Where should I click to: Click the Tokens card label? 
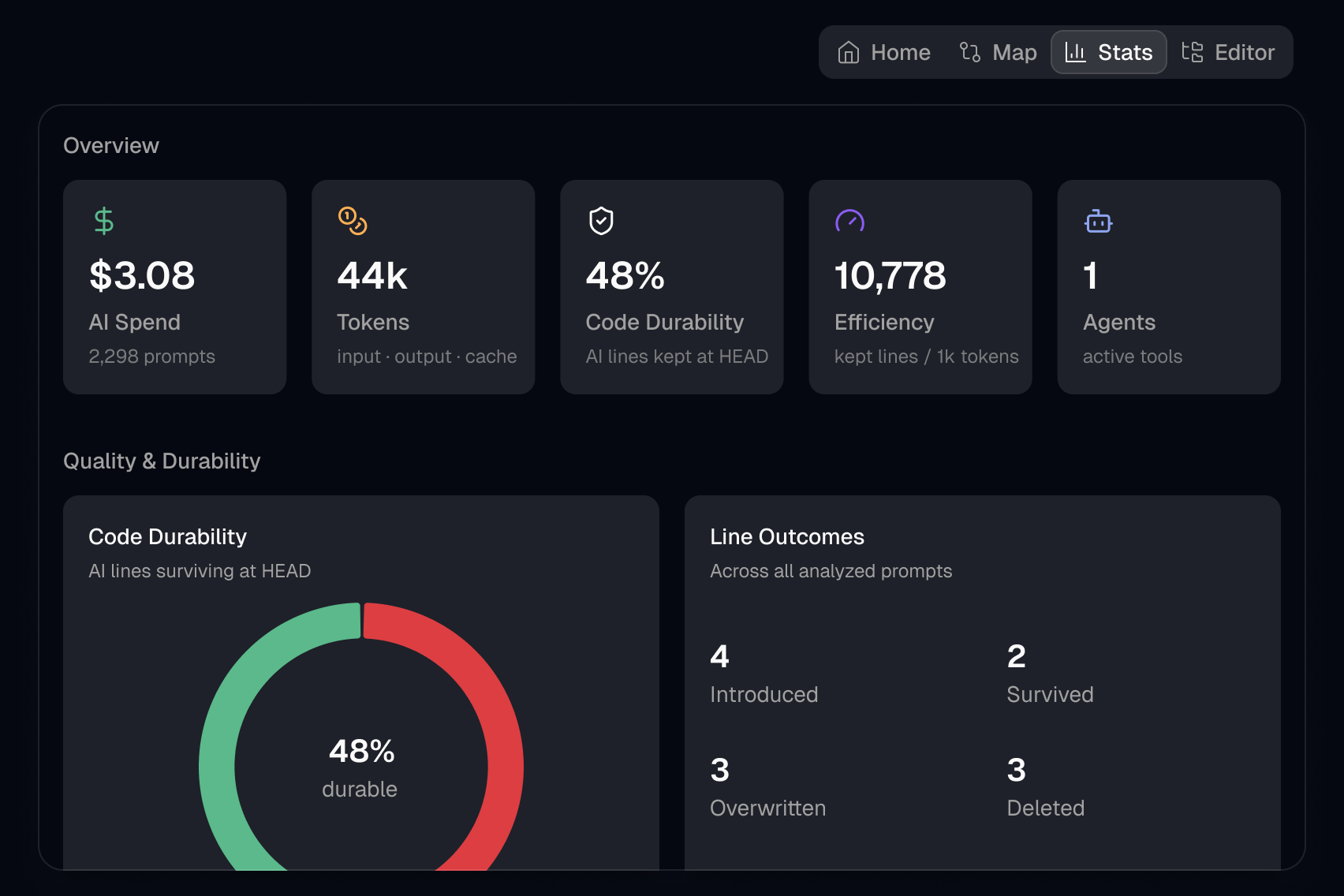pyautogui.click(x=373, y=322)
